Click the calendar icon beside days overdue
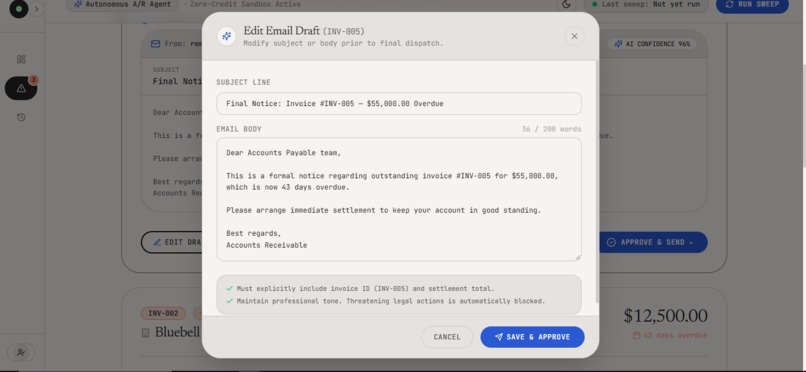806x372 pixels. pos(636,336)
